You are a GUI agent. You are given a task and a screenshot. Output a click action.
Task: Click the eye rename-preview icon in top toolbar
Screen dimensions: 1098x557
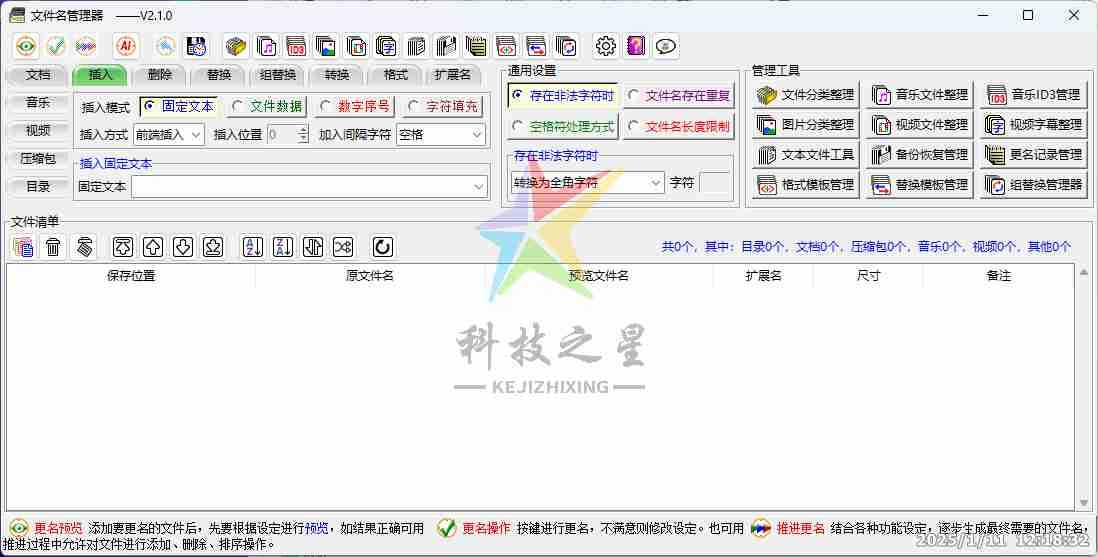(x=26, y=46)
